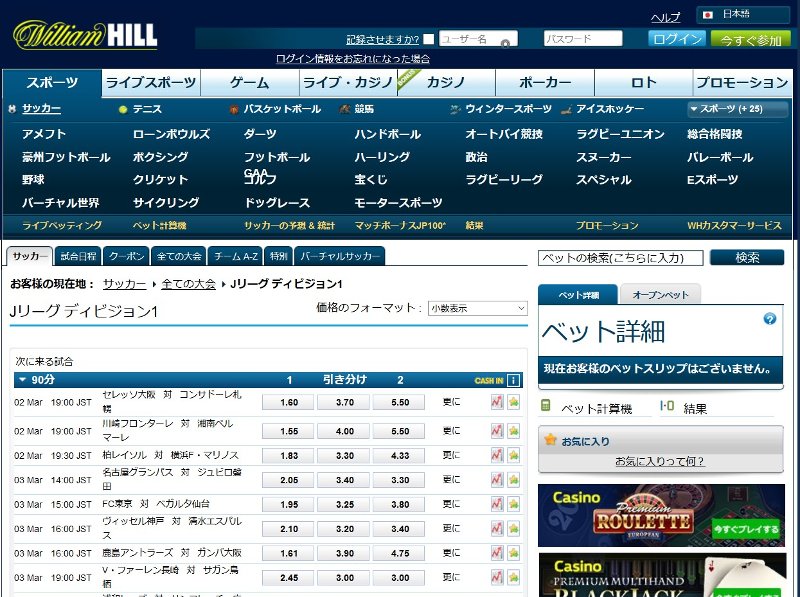
Task: Go to 全ての大会 breadcrumb link
Action: point(188,284)
